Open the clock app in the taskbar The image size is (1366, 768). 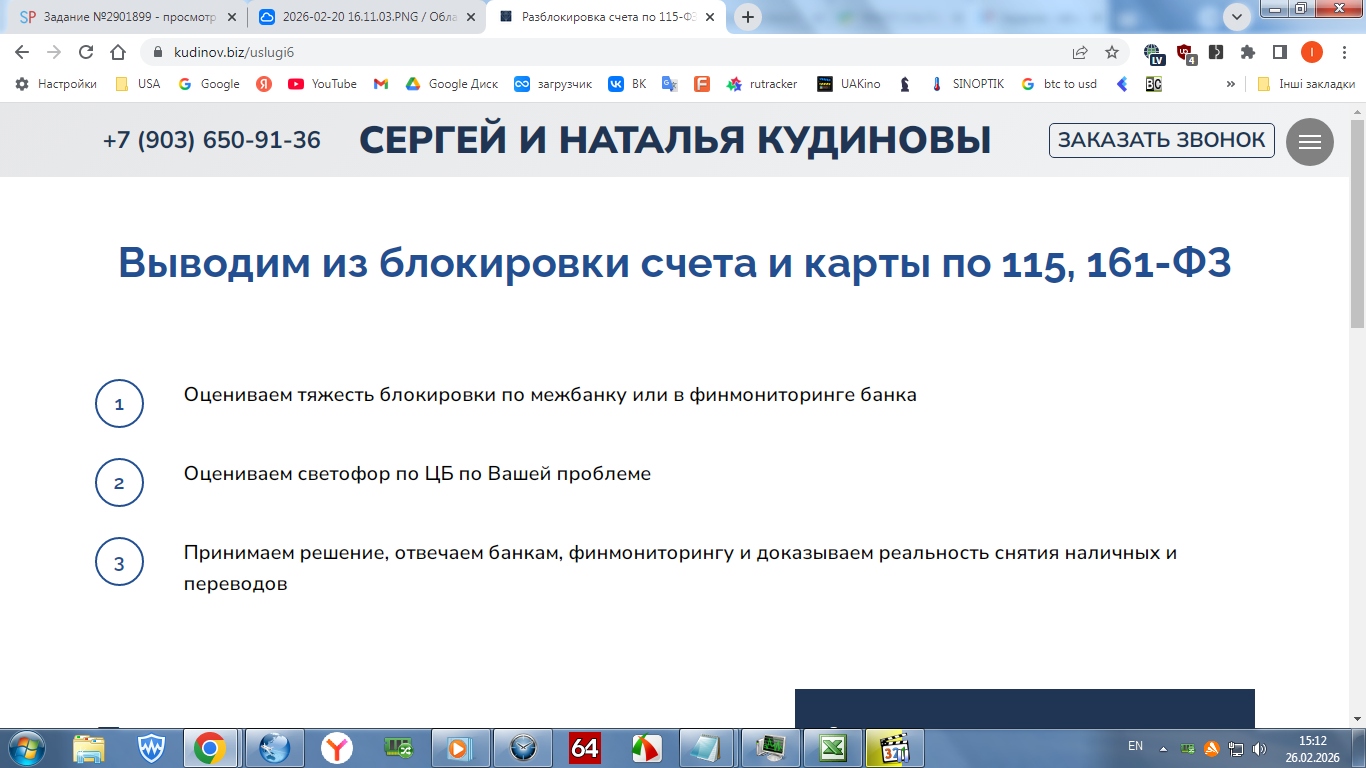pos(523,747)
